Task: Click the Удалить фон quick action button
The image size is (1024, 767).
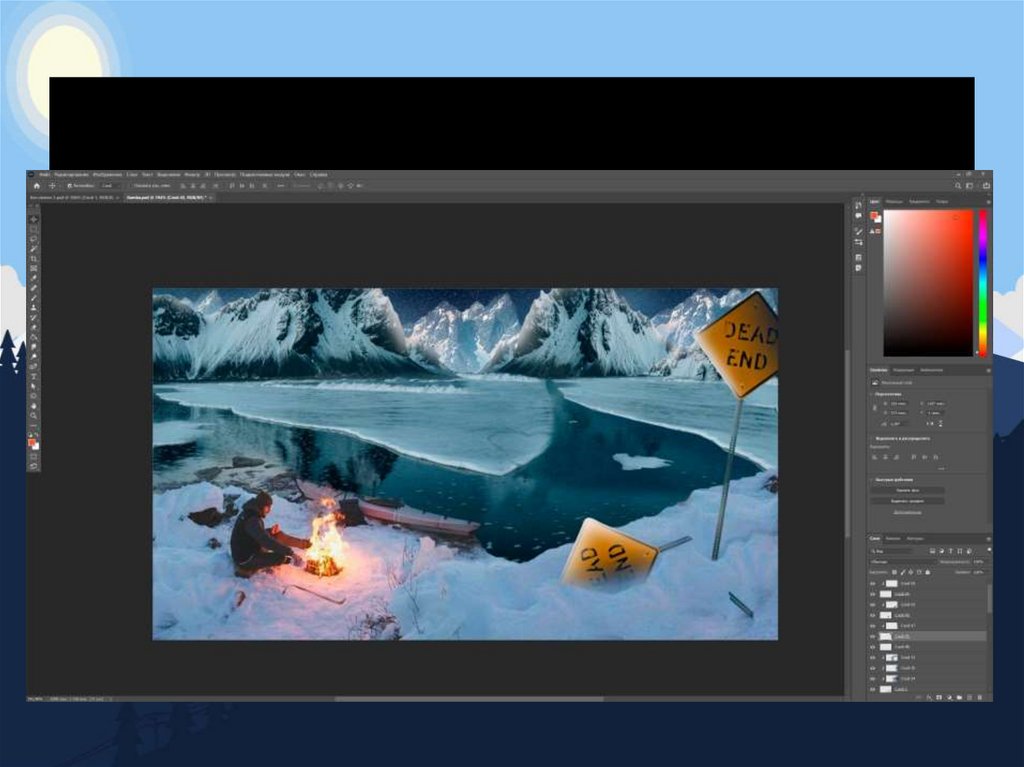Action: [907, 491]
